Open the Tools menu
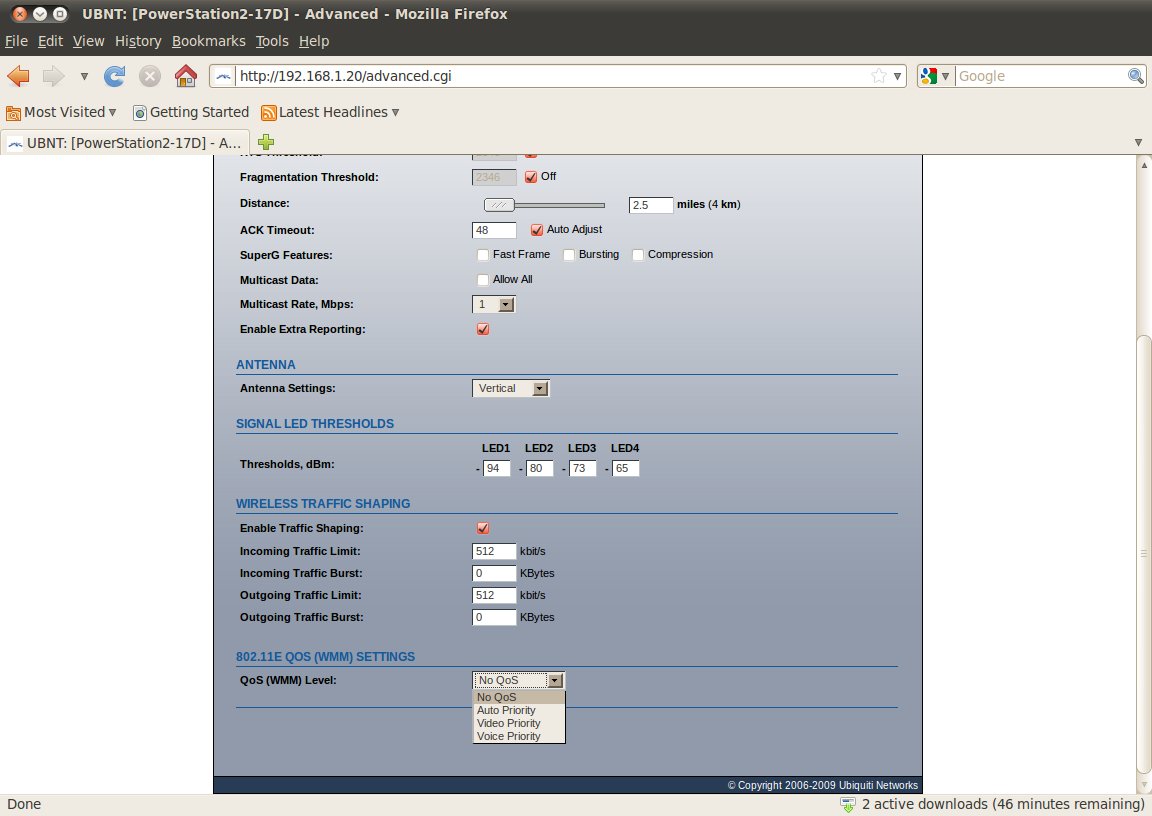The width and height of the screenshot is (1152, 816). tap(272, 41)
